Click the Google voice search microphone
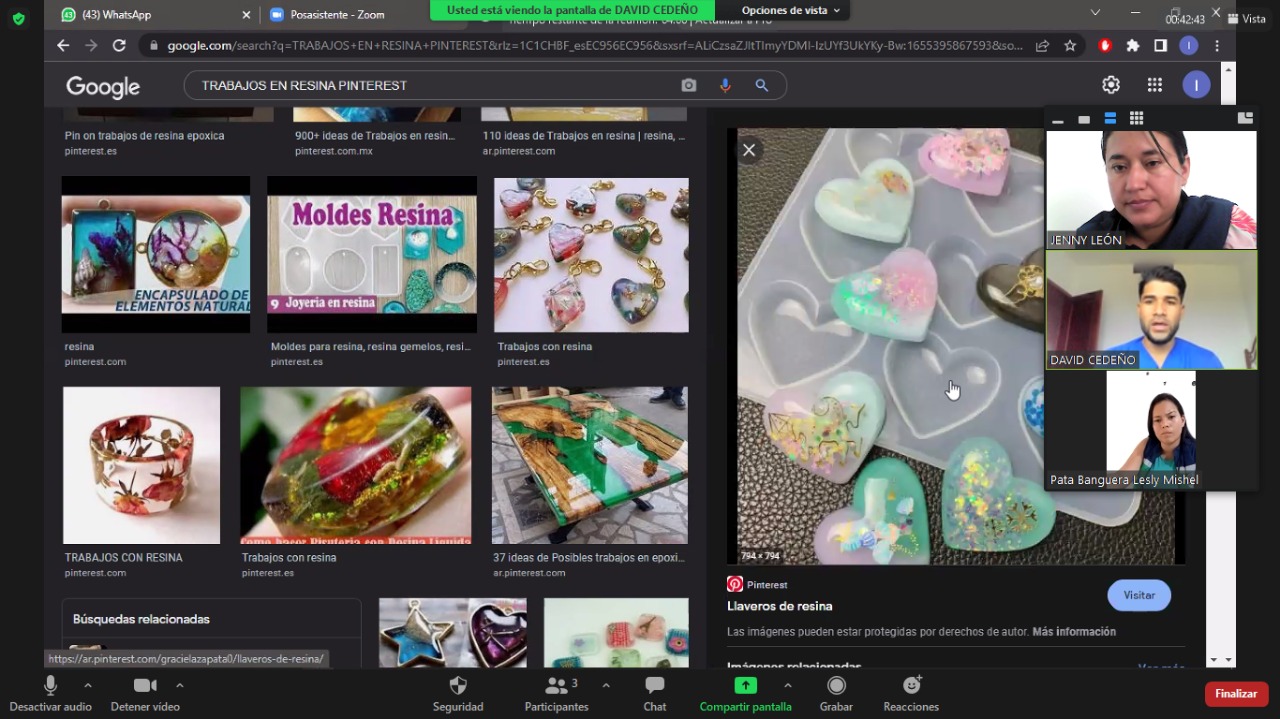1280x719 pixels. click(725, 86)
